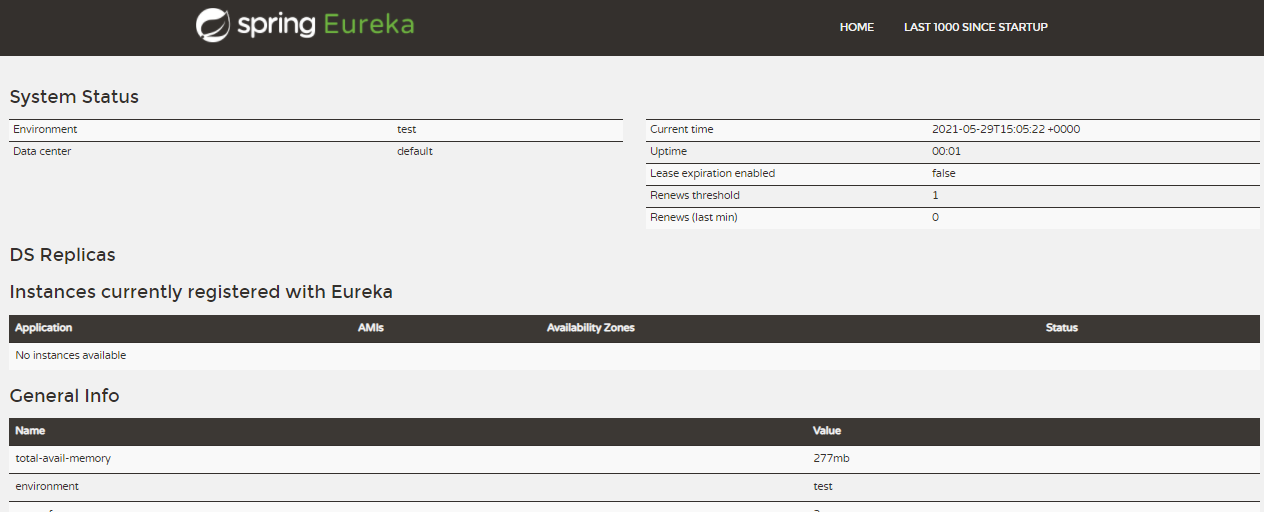The width and height of the screenshot is (1264, 512).
Task: Click the Lease expiration enabled label
Action: point(713,174)
